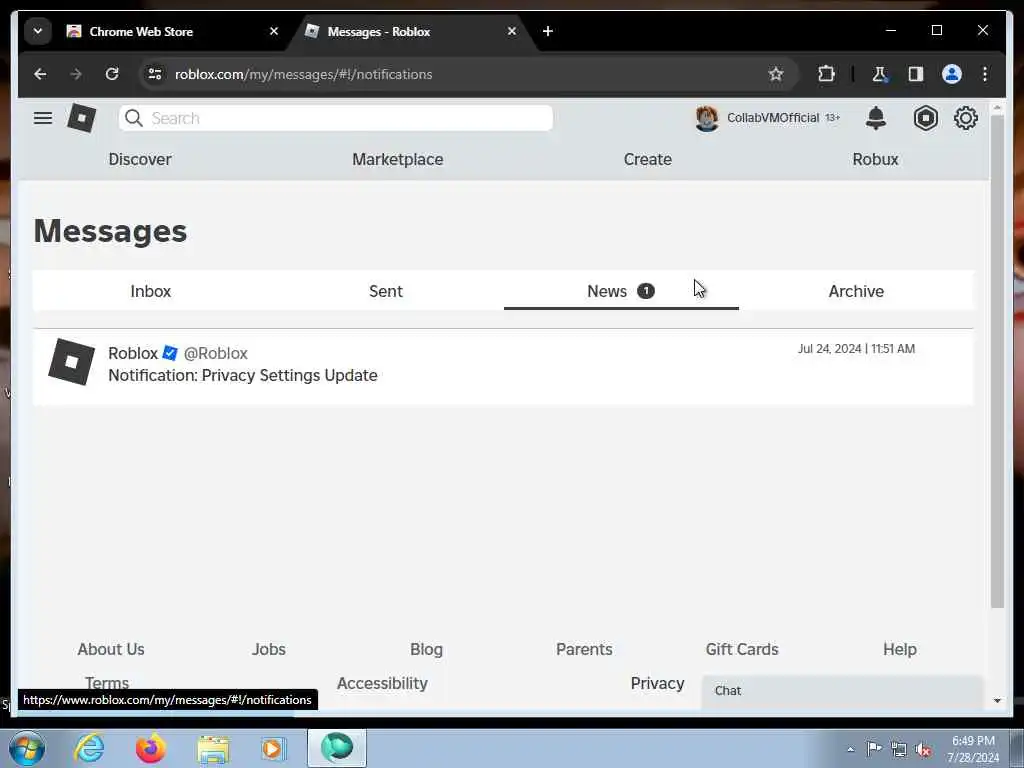Open the Accessibility footer link

(x=382, y=683)
